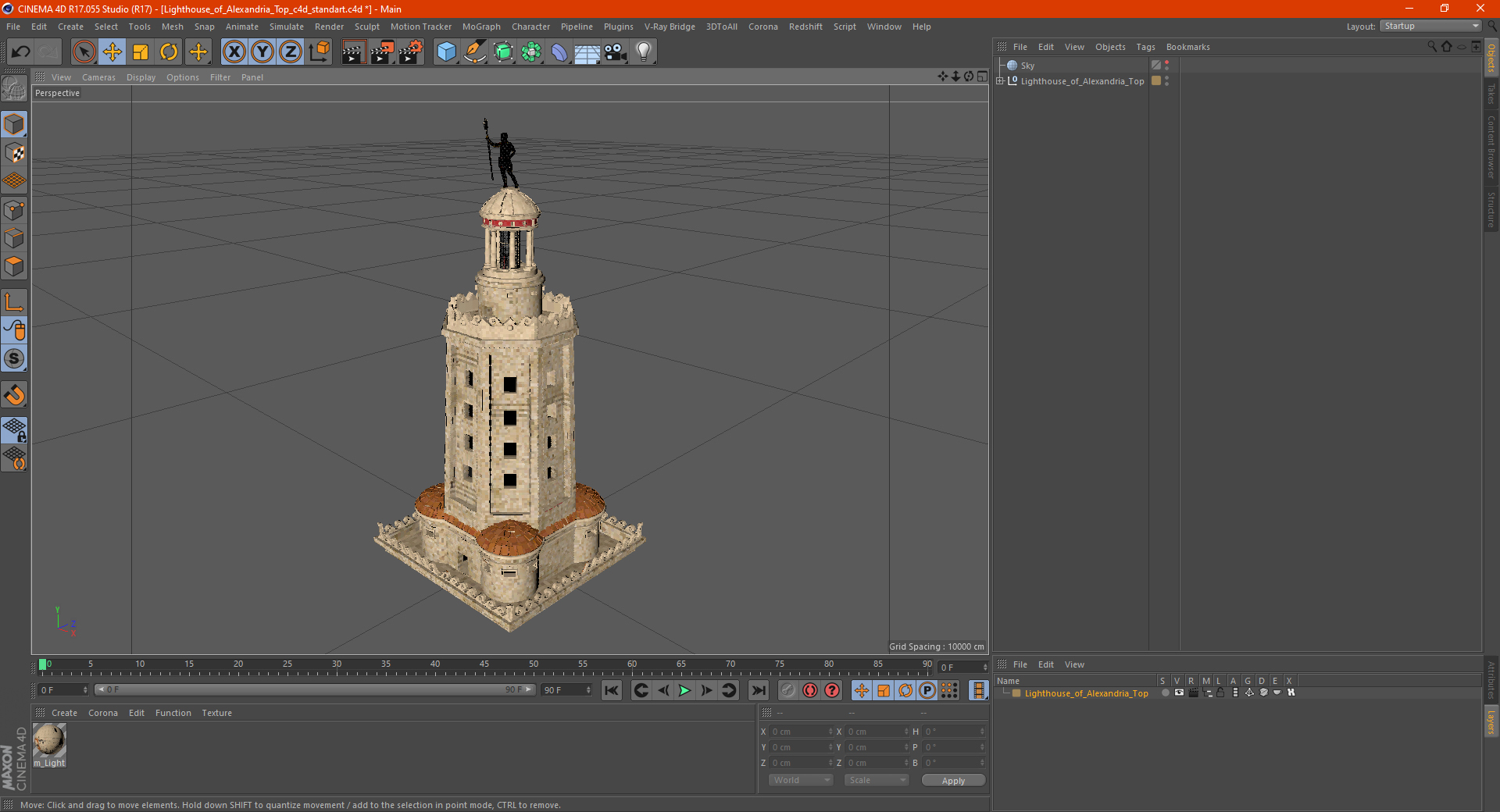Open viewport Display menu
Screen dimensions: 1500x812
141,77
